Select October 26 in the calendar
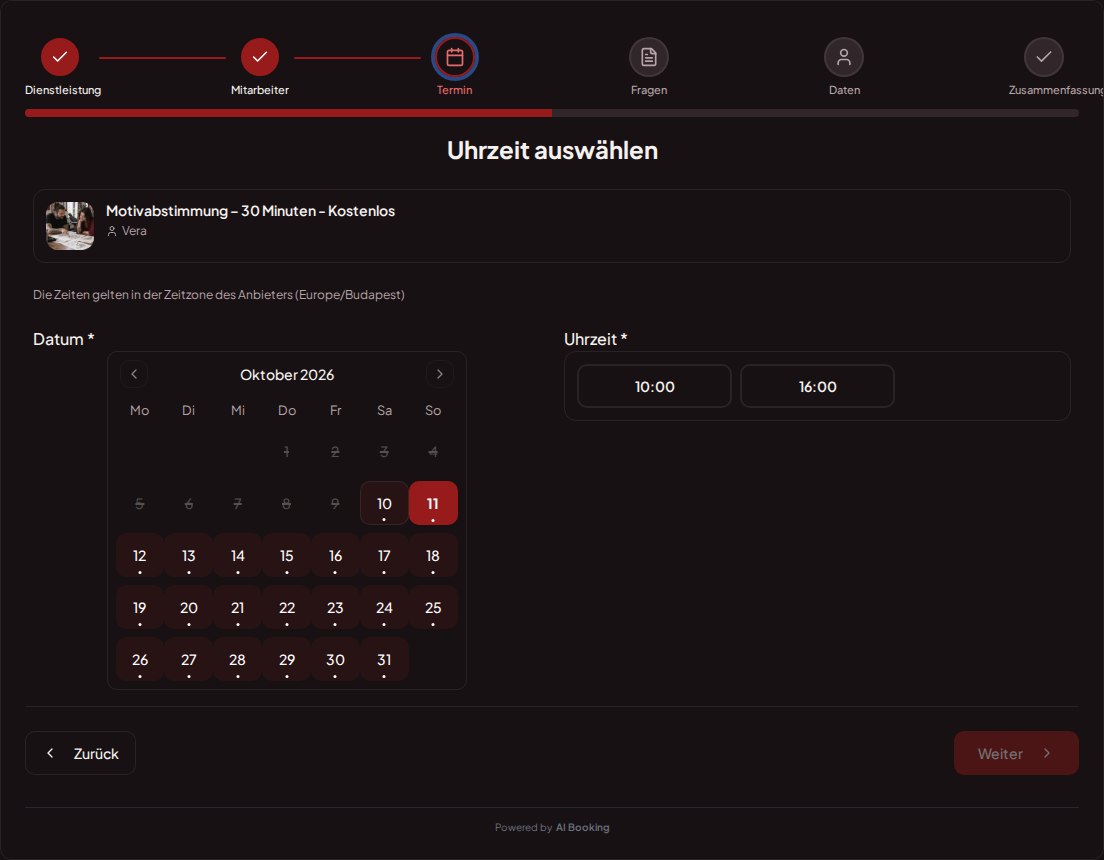Image resolution: width=1104 pixels, height=860 pixels. tap(140, 660)
